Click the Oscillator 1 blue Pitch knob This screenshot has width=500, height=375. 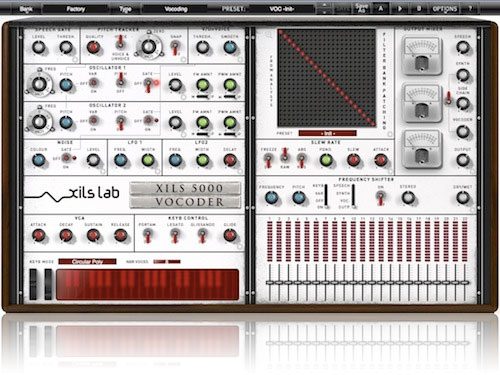pyautogui.click(x=66, y=85)
